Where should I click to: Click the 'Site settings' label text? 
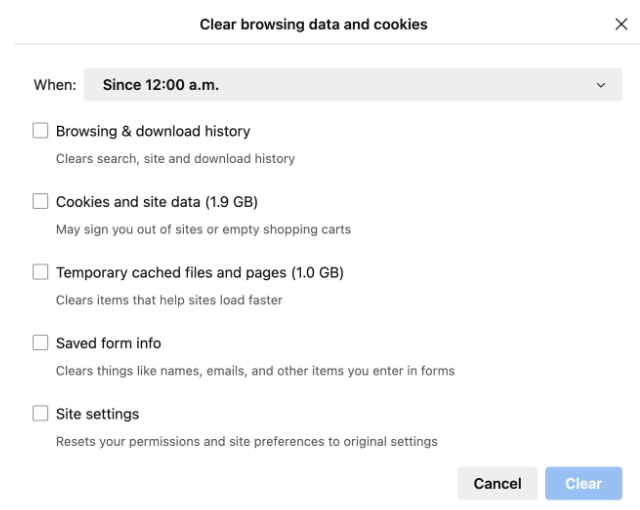pyautogui.click(x=97, y=413)
